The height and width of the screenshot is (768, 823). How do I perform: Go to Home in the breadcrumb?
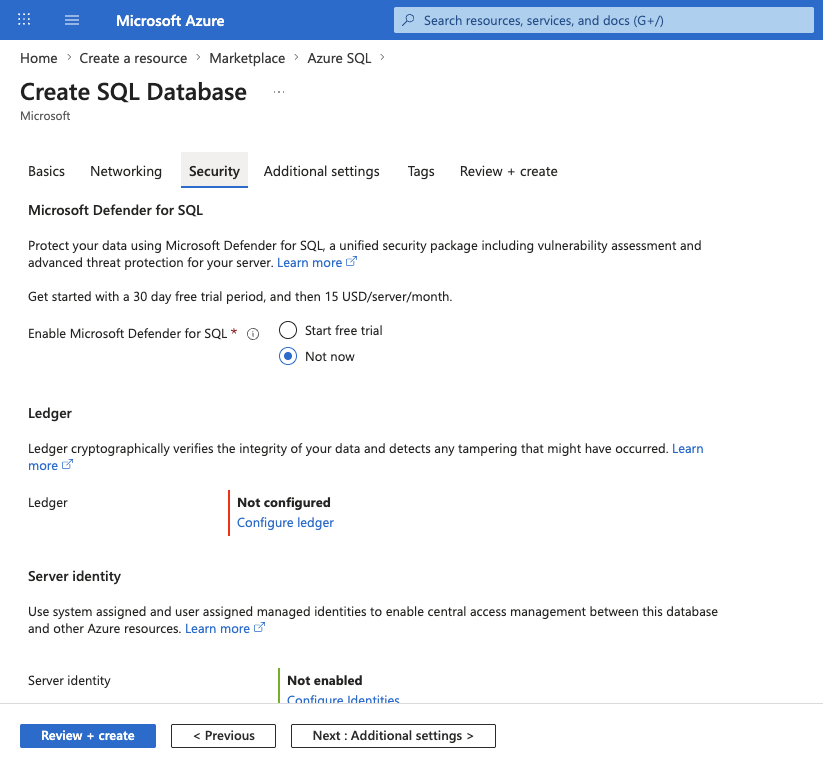pyautogui.click(x=38, y=58)
